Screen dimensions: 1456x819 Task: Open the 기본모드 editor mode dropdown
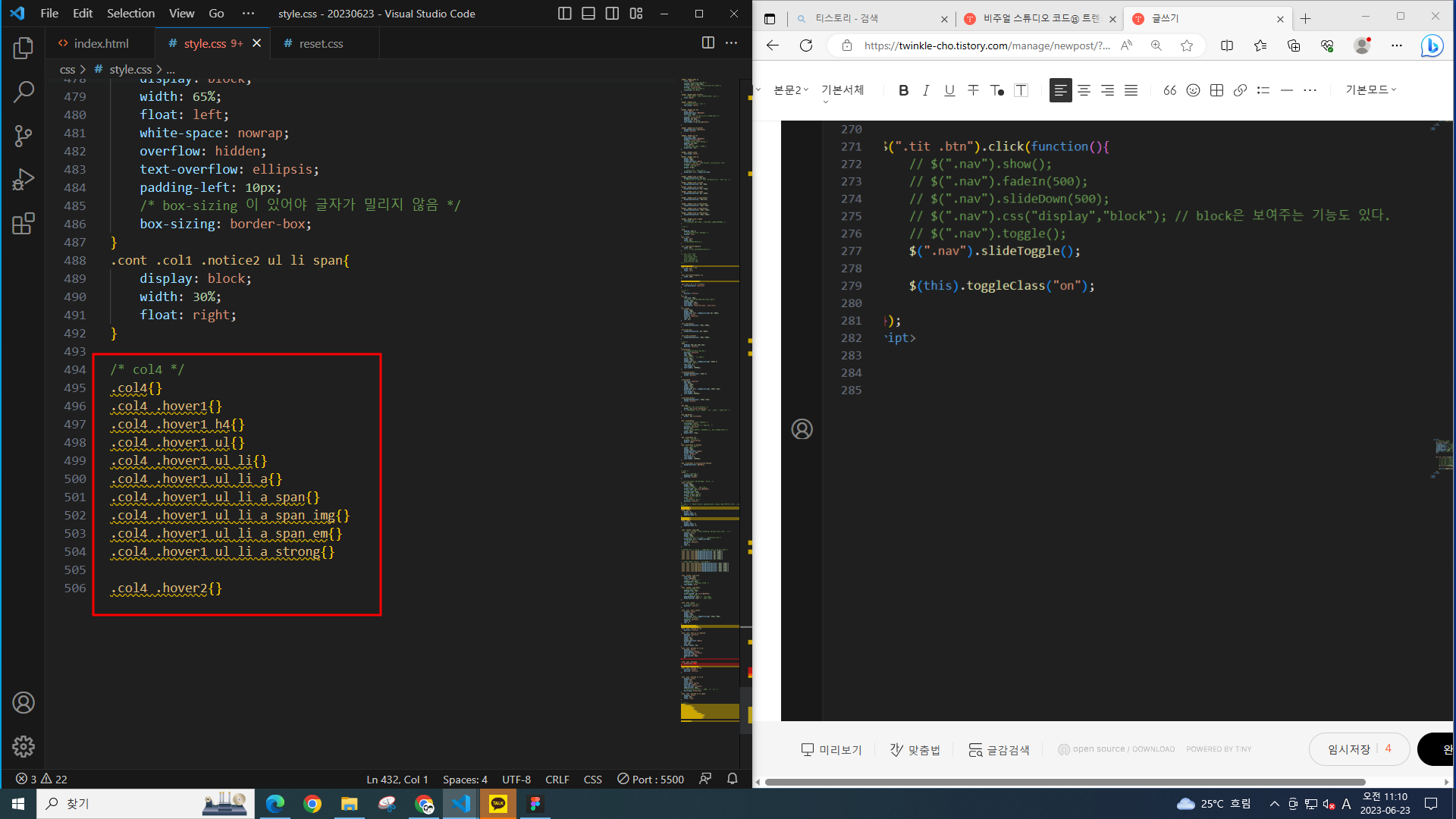[1370, 89]
